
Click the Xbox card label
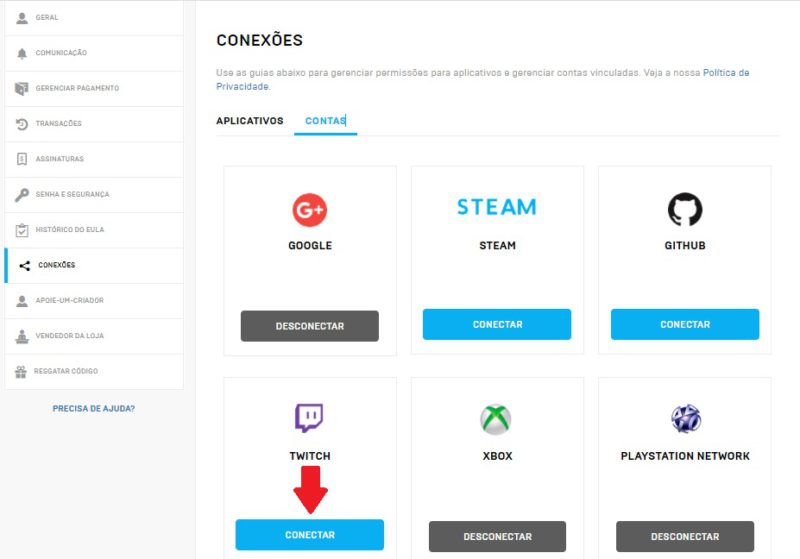497,456
